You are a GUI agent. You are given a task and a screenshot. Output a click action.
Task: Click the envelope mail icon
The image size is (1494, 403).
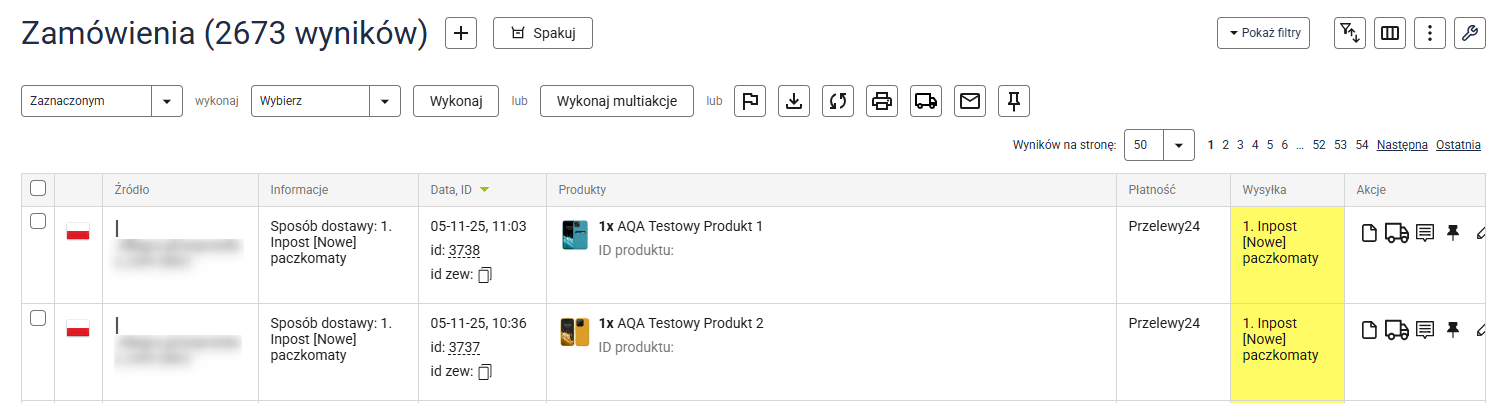click(x=970, y=101)
